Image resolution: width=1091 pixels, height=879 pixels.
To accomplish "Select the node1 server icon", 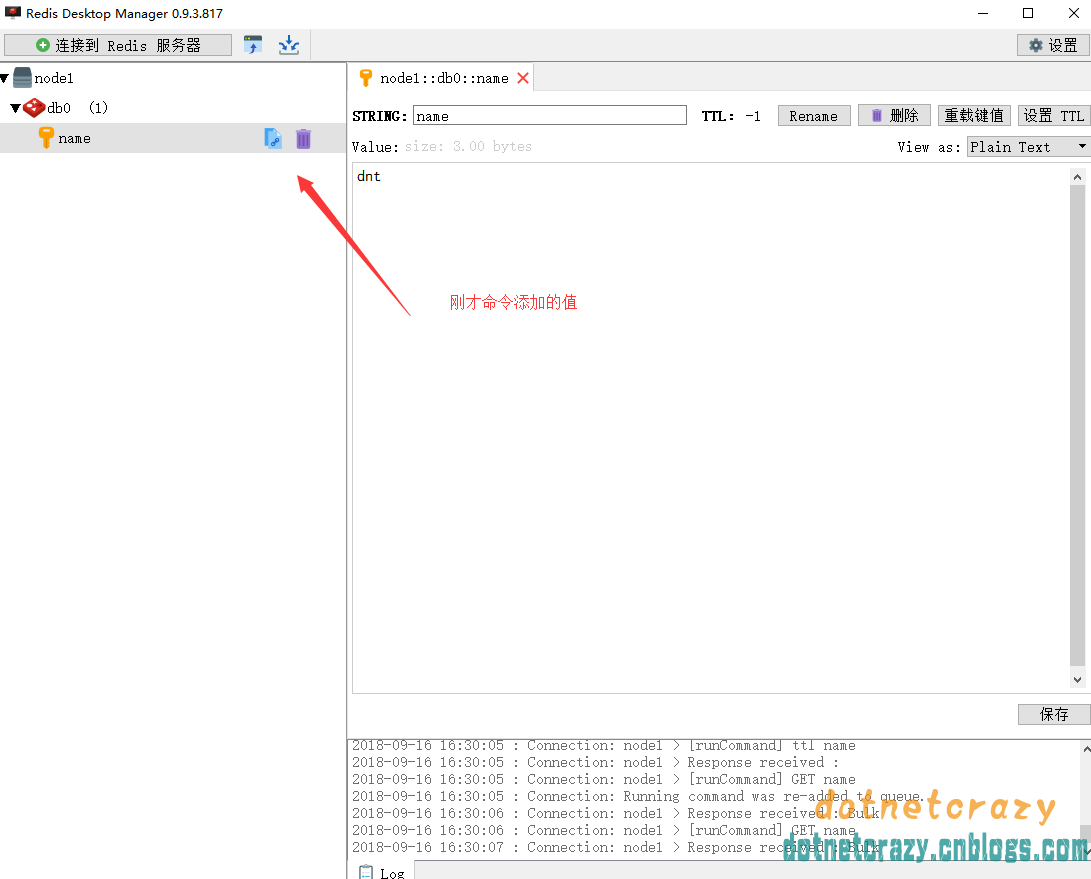I will tap(22, 77).
